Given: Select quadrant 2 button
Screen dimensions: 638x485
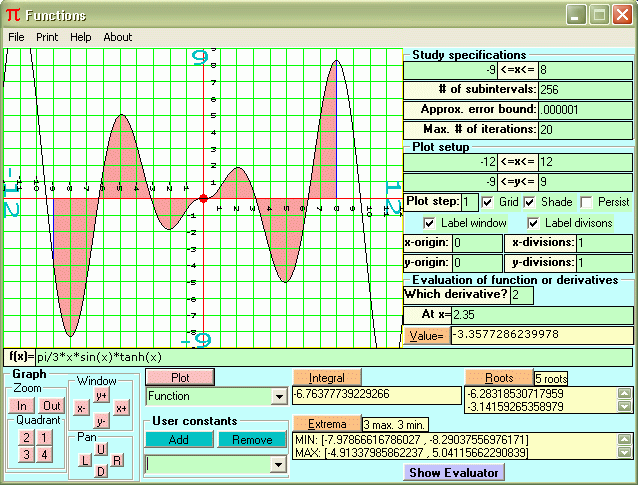Looking at the screenshot, I should (x=25, y=438).
